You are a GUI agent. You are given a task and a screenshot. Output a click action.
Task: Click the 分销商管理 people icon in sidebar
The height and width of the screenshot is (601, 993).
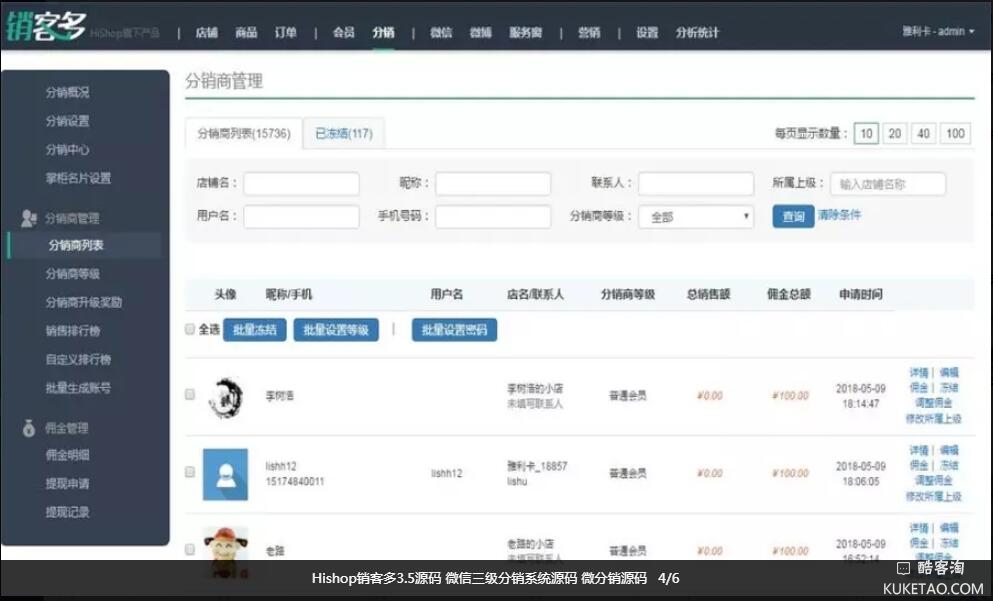28,218
